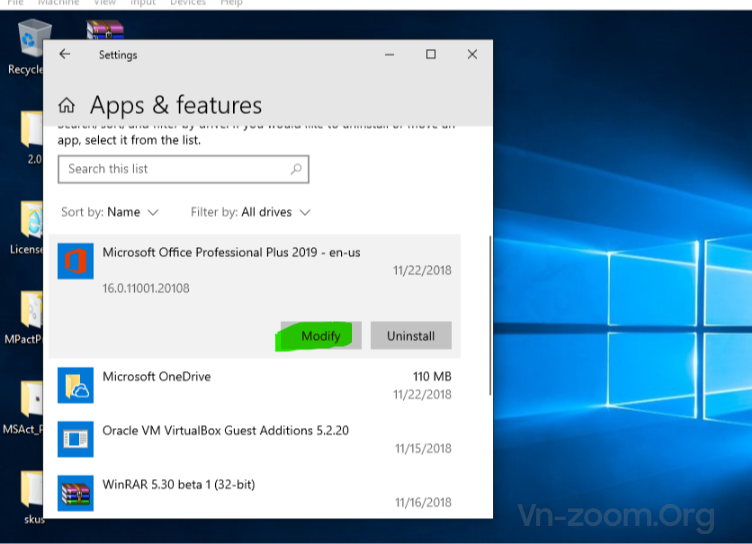Screen dimensions: 752x544
Task: Select the License file on desktop
Action: point(30,225)
